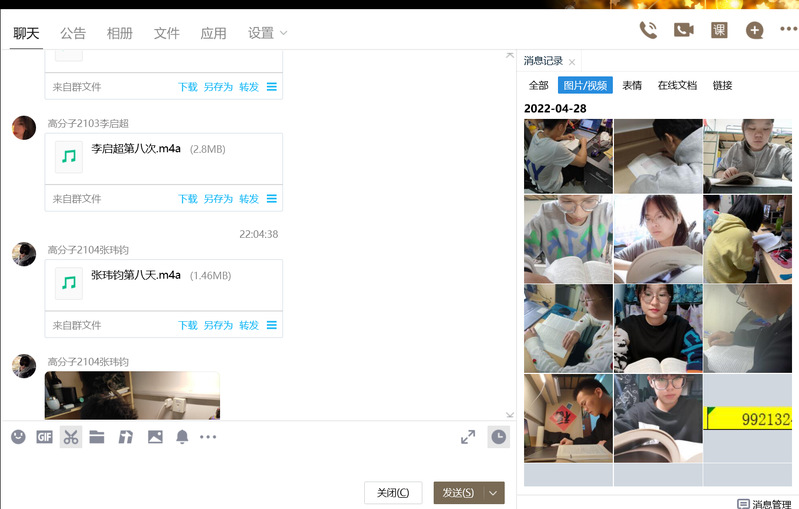Open the dropdown arrow beside 发送(S)

click(493, 492)
